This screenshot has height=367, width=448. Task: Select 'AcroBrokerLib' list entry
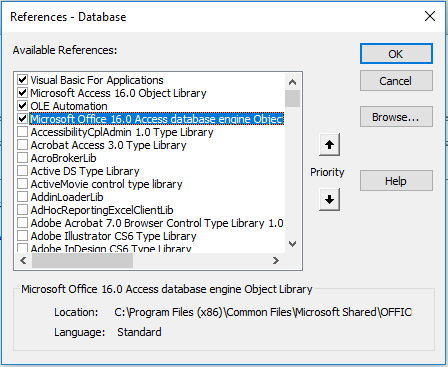click(x=63, y=158)
